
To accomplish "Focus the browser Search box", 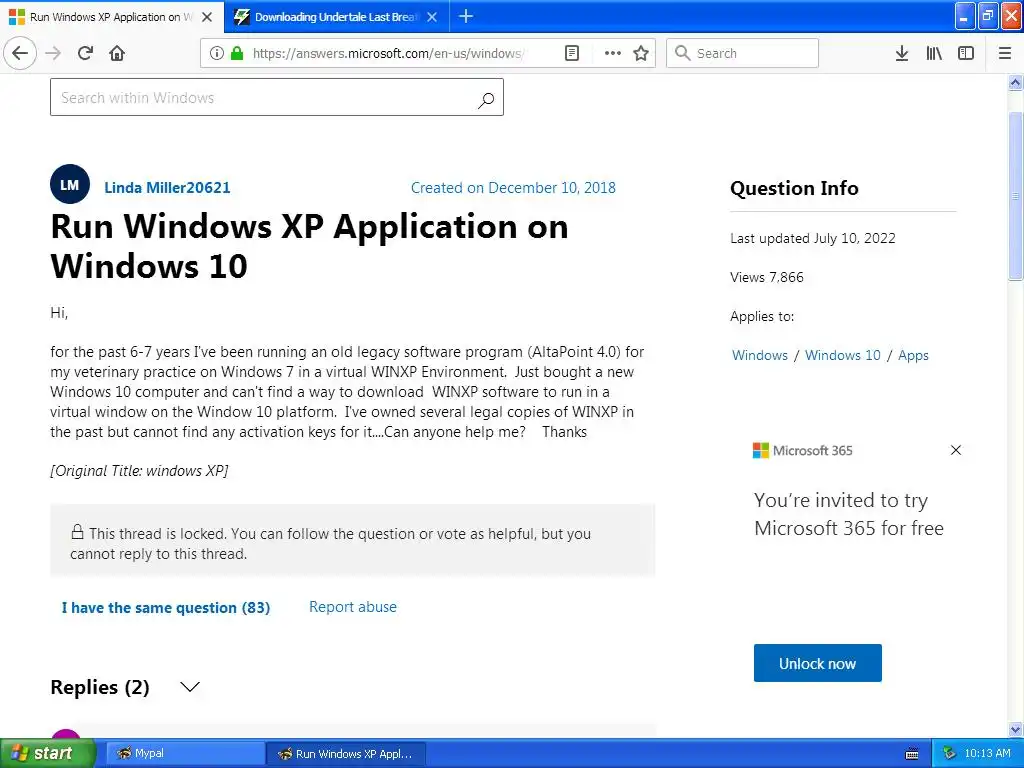I will (x=742, y=53).
